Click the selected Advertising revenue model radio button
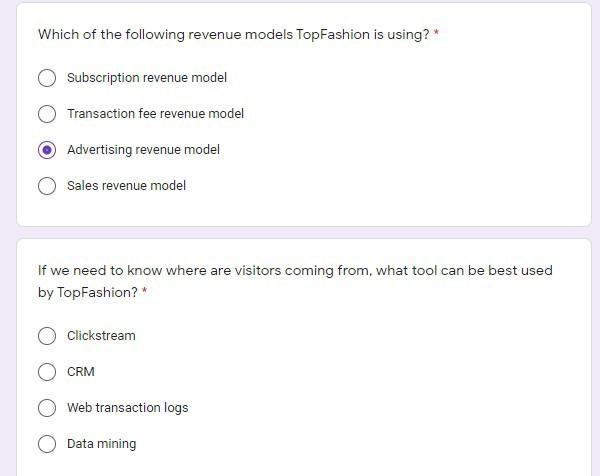600x476 pixels. (x=47, y=150)
